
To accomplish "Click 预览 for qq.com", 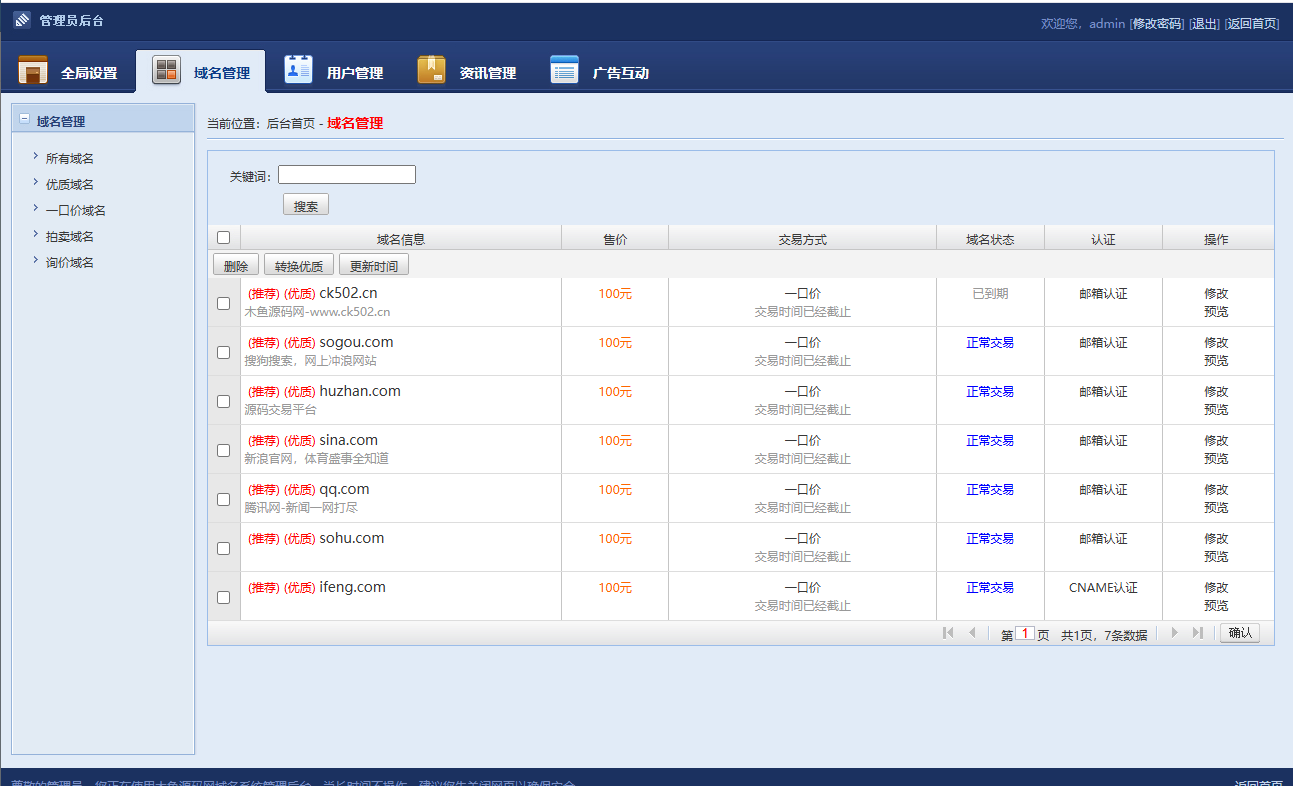I will click(1216, 508).
